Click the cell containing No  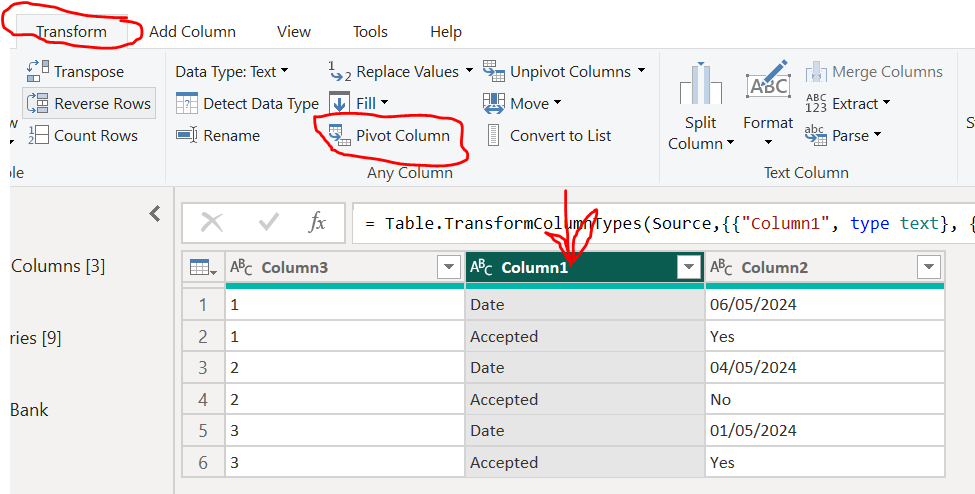(825, 399)
